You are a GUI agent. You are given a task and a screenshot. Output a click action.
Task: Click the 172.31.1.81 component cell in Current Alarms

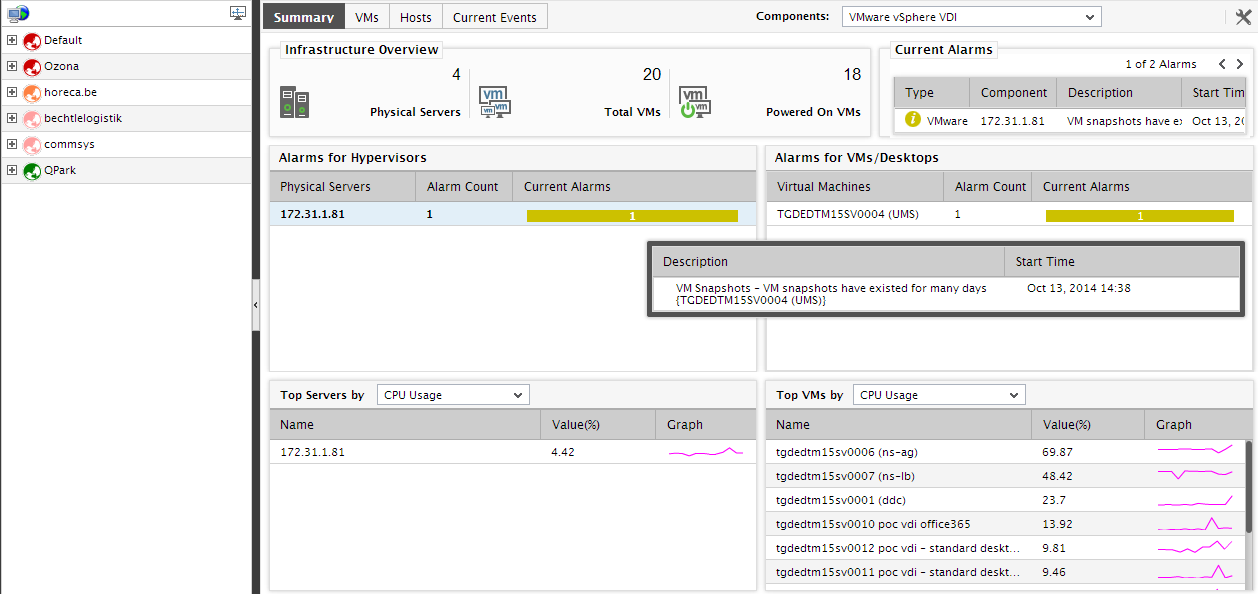coord(1013,121)
